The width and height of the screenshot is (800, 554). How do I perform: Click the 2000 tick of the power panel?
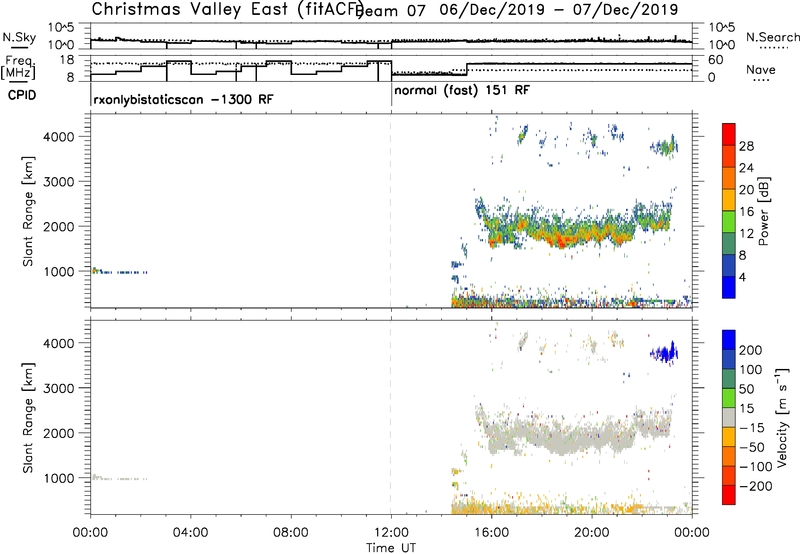tap(58, 226)
